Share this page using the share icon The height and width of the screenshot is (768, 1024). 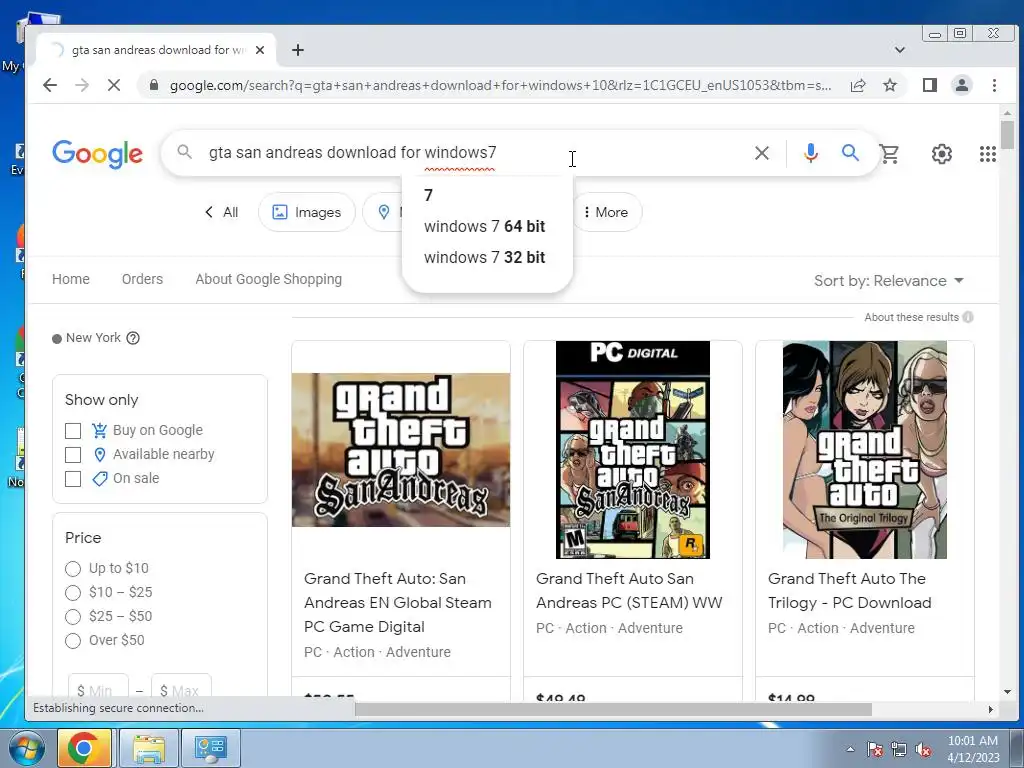(x=858, y=85)
